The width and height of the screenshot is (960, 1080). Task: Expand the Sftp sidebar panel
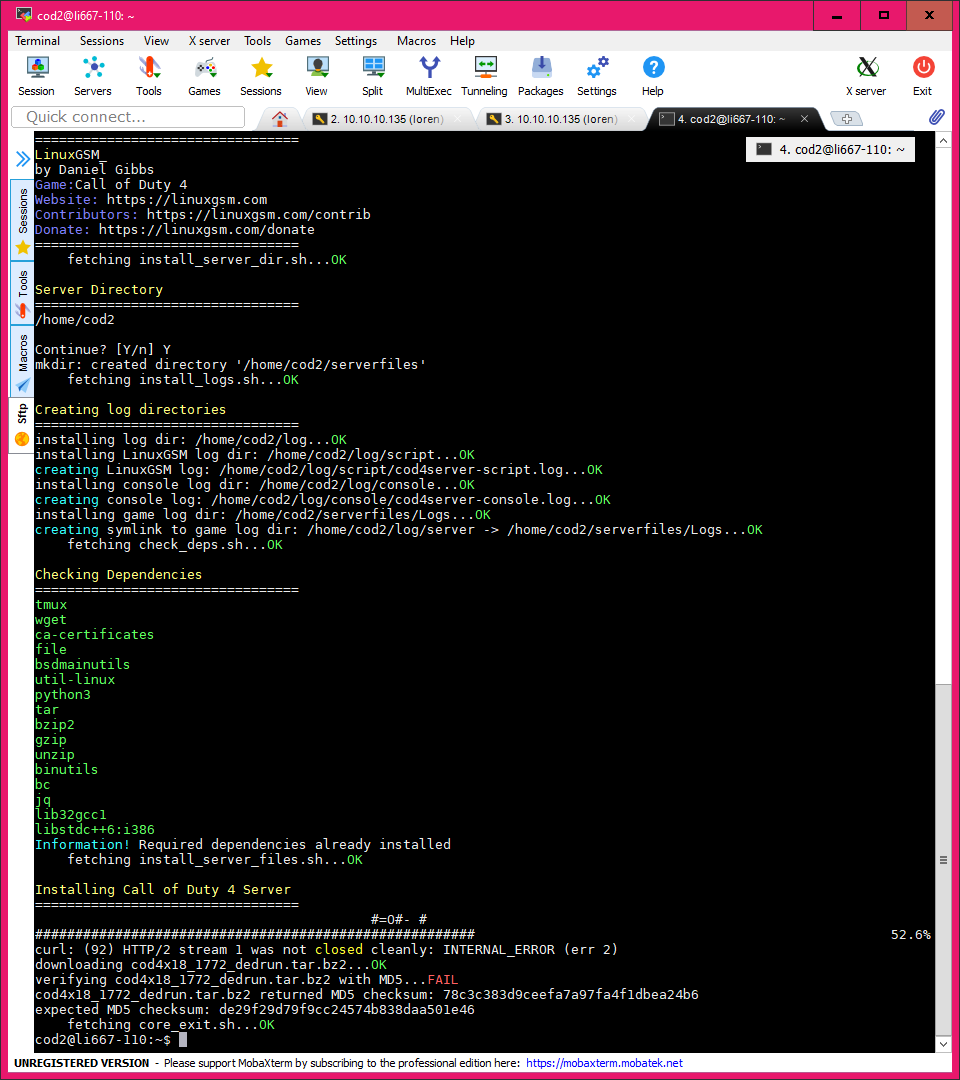20,420
